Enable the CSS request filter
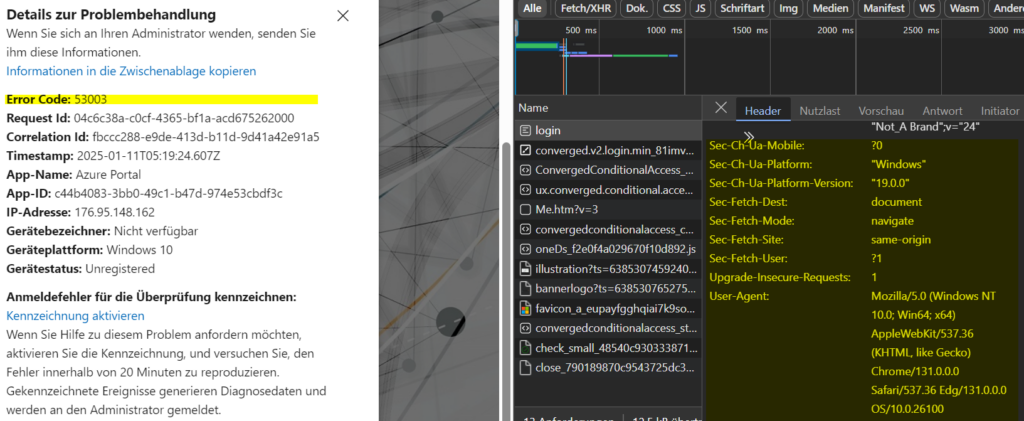 671,9
